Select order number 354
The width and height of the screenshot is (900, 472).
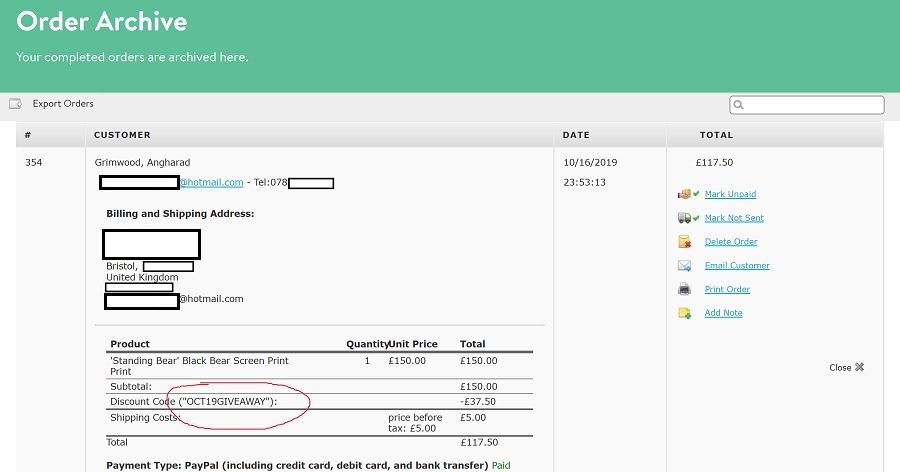[33, 163]
